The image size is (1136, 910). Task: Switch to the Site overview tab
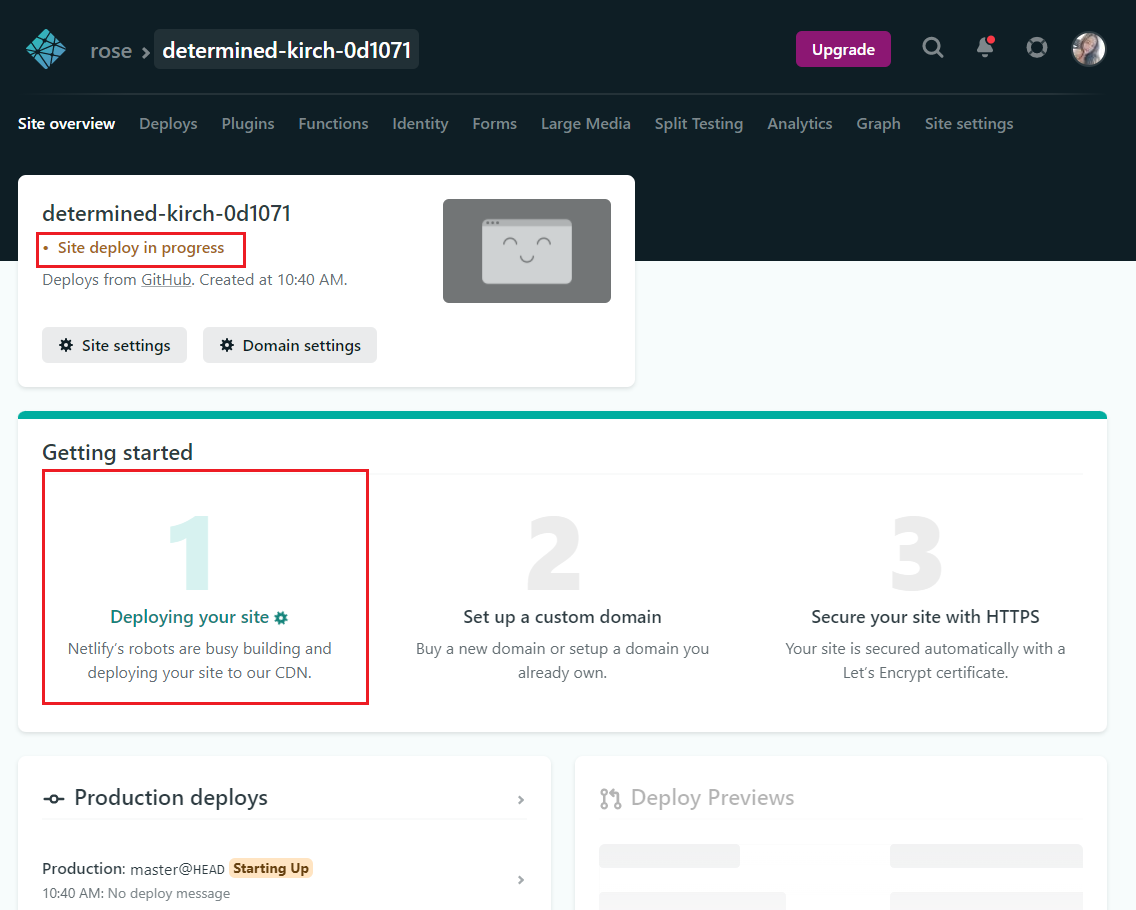[x=67, y=124]
